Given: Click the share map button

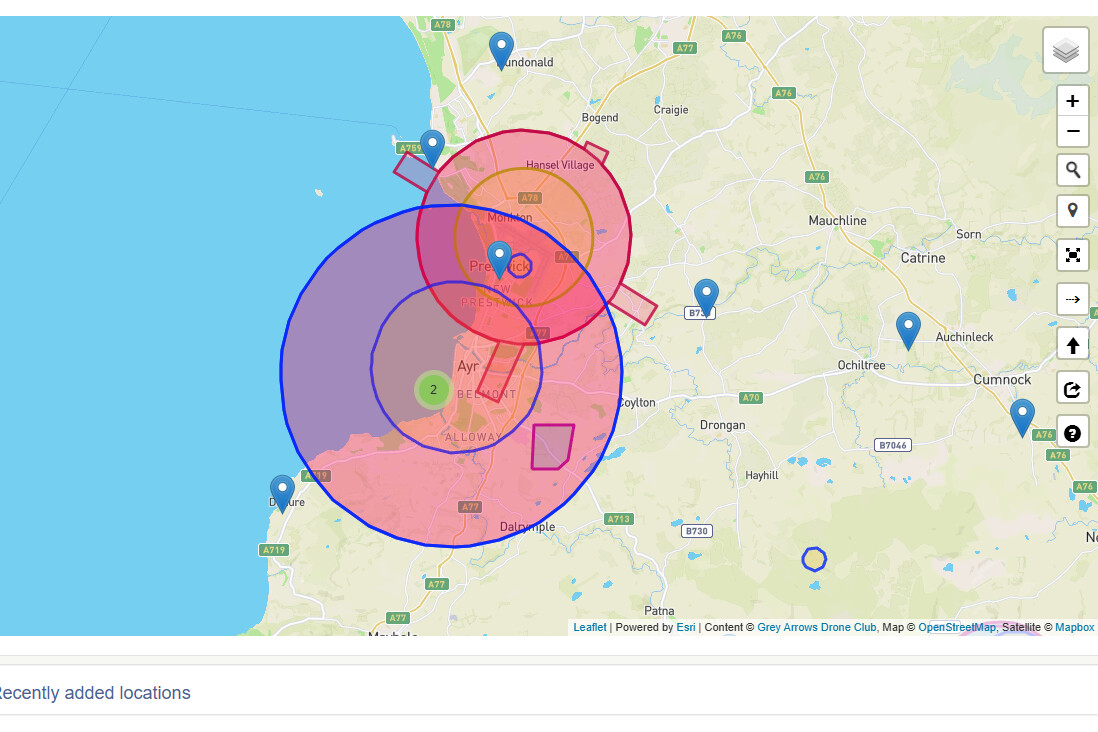Looking at the screenshot, I should [1072, 389].
